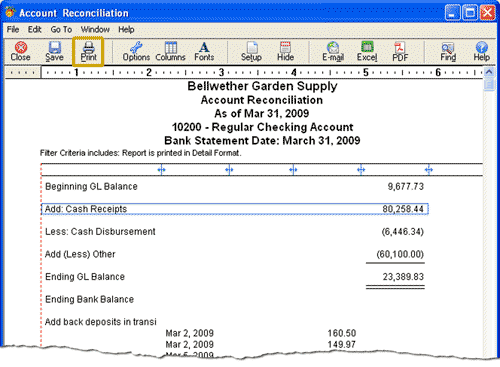Send report via E-mail icon
500x367 pixels.
pyautogui.click(x=333, y=52)
